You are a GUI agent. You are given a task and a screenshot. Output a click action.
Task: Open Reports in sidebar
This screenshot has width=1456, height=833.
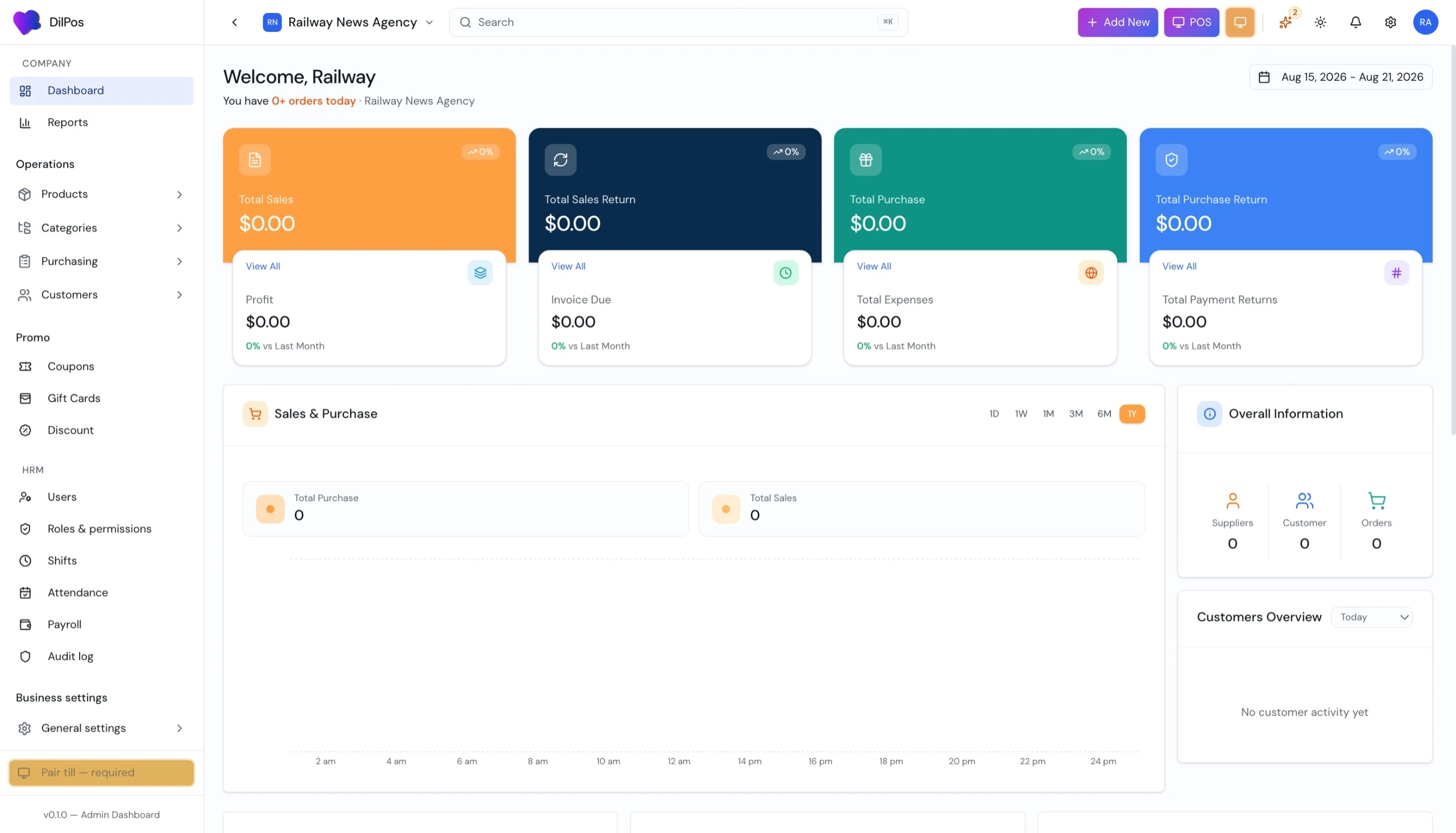[x=101, y=122]
